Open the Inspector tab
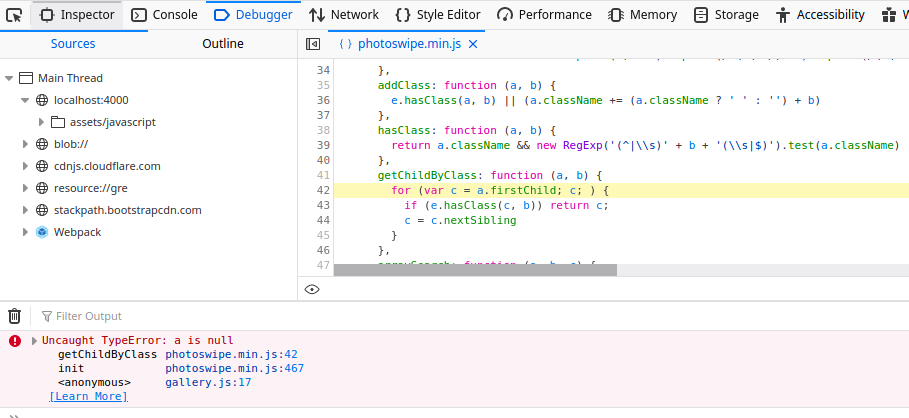 [77, 15]
